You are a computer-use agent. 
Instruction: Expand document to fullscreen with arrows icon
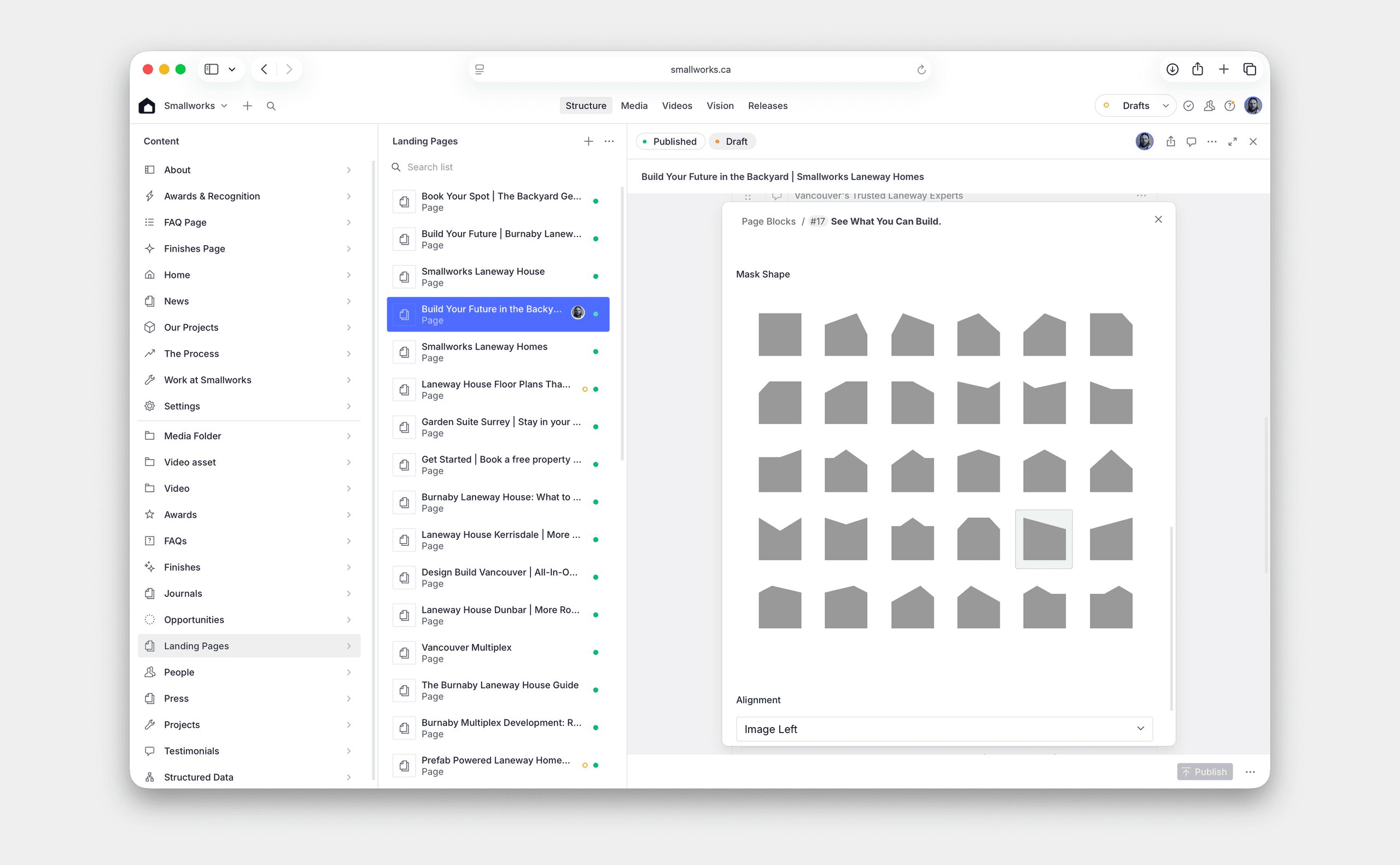click(x=1233, y=141)
